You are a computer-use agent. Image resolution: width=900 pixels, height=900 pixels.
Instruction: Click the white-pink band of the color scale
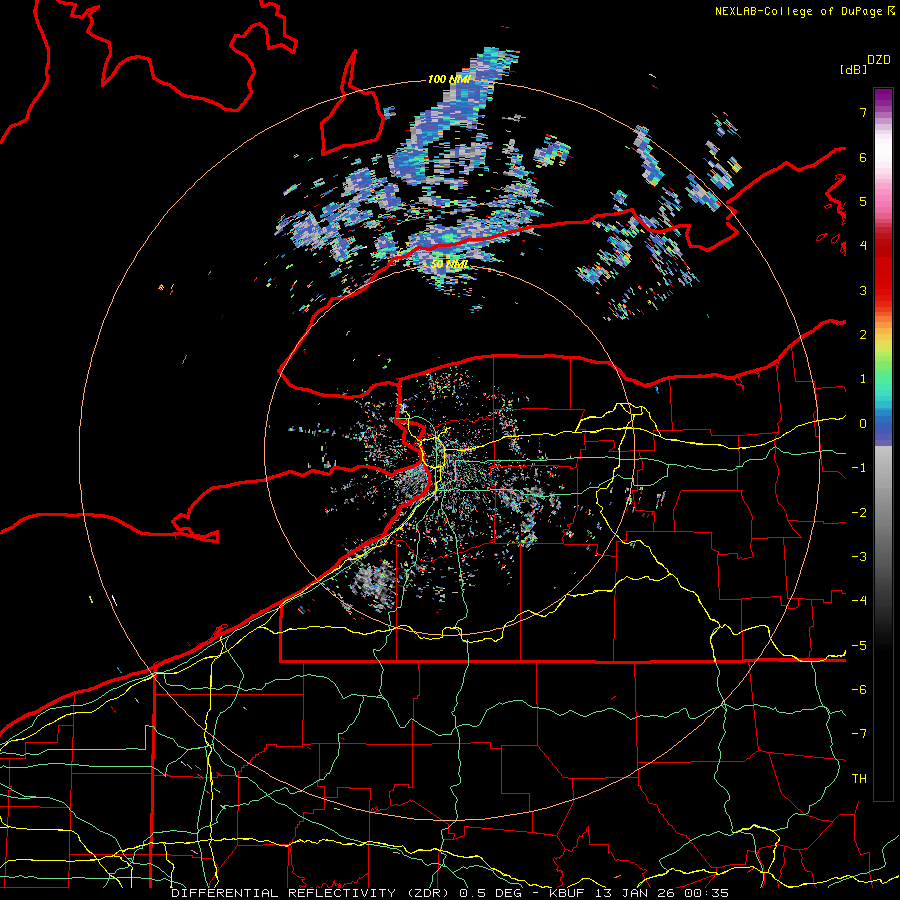[x=883, y=158]
